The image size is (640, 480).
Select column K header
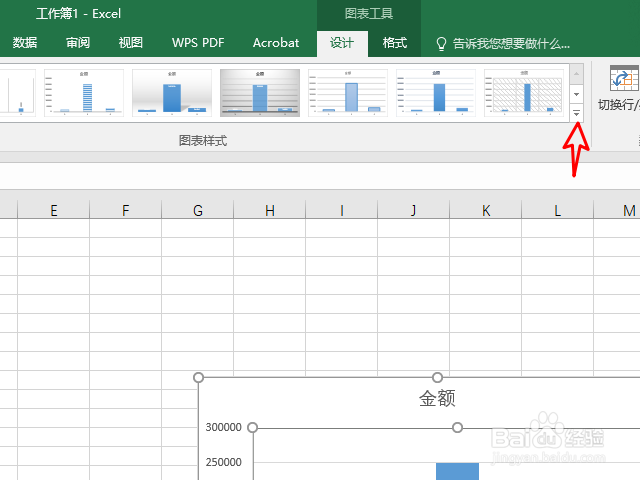[486, 210]
